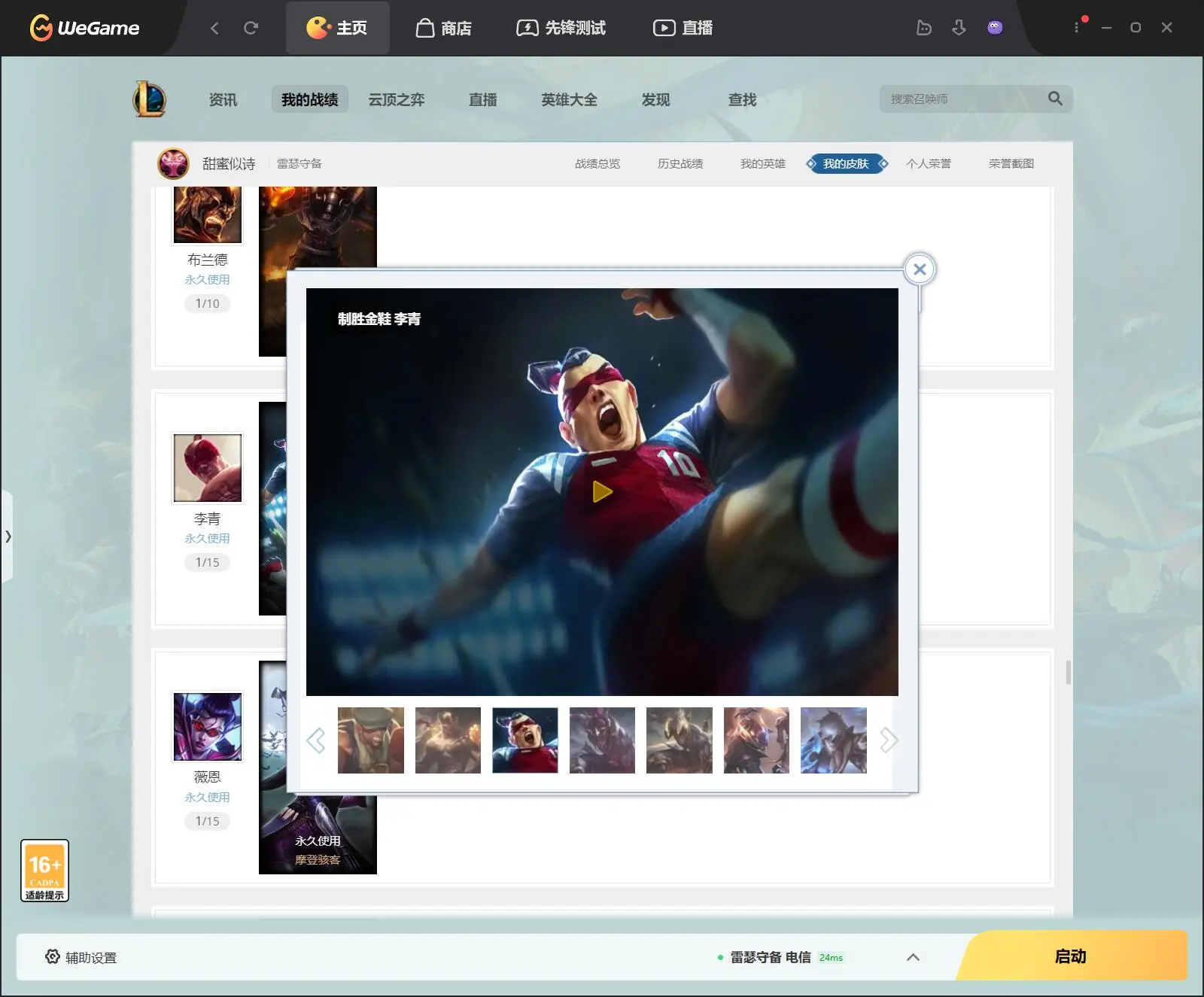Click the 布兰德 skin count 1/10

[208, 303]
